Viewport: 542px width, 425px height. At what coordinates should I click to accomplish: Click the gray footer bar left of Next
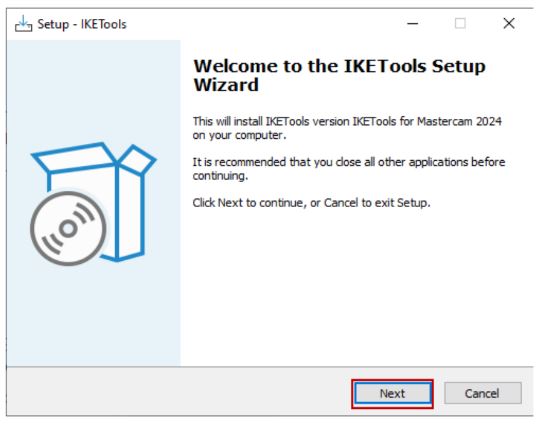click(x=180, y=392)
